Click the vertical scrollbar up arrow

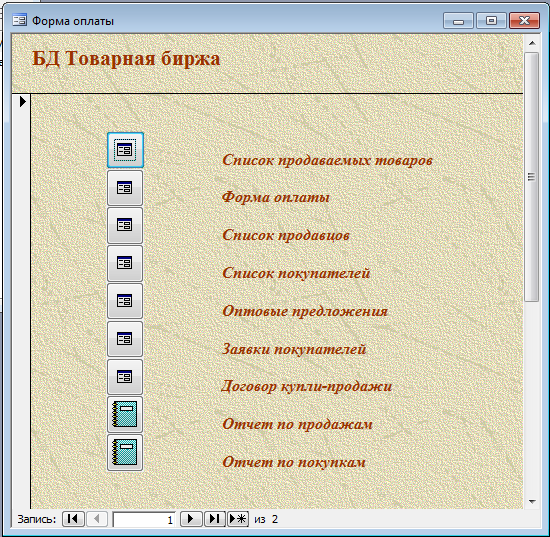[x=532, y=43]
